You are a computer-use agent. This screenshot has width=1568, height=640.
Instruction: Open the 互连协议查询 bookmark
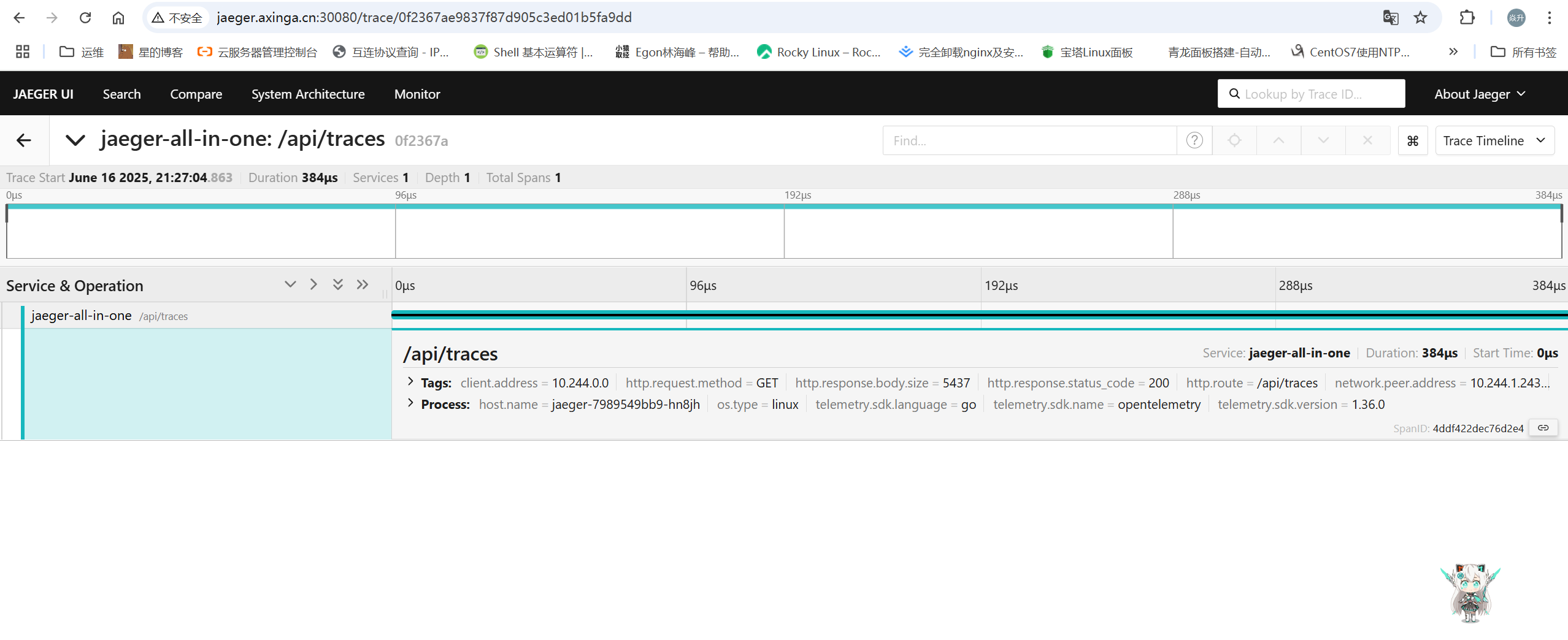pos(391,52)
